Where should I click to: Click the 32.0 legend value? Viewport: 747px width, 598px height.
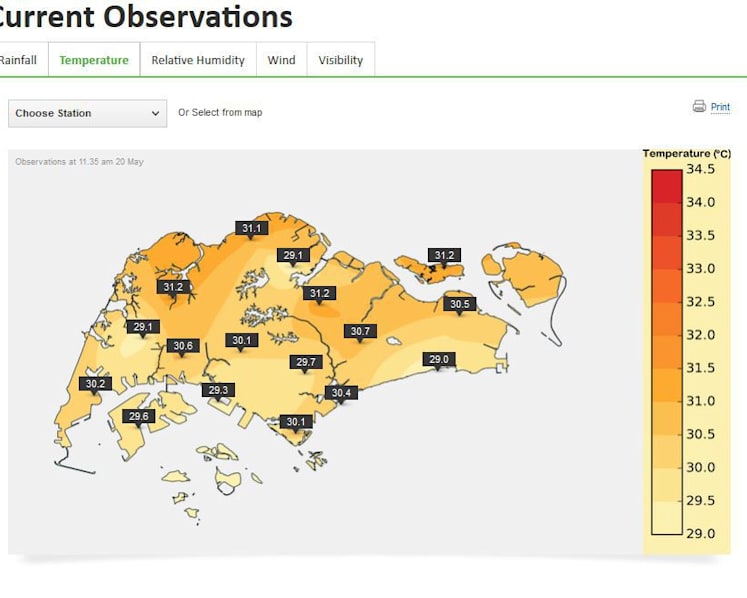(700, 335)
